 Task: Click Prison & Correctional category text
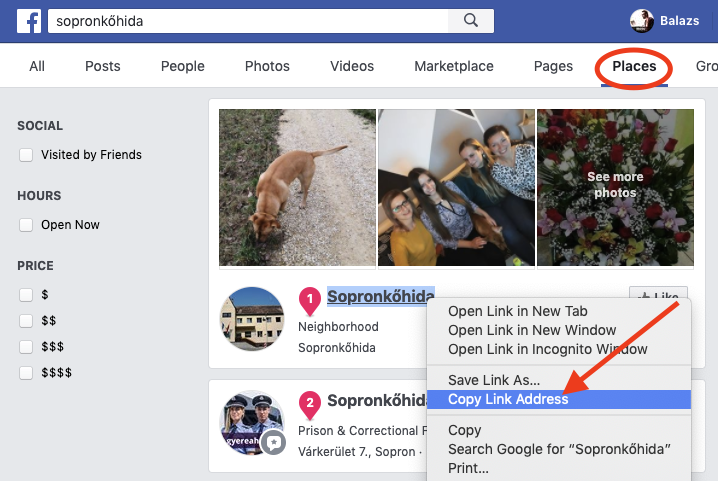(x=362, y=431)
